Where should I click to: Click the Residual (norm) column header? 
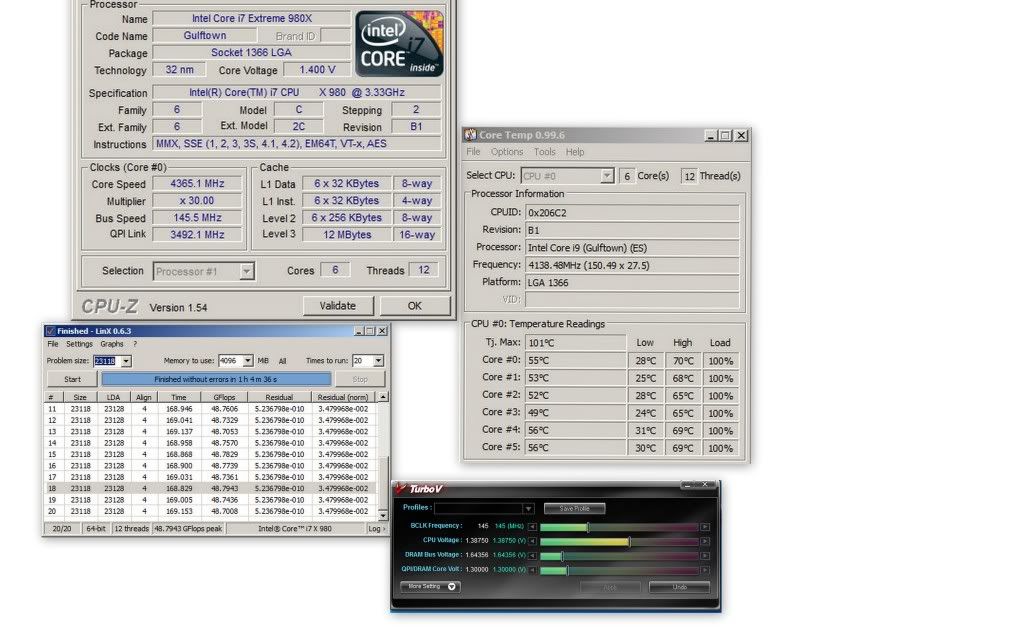point(343,397)
